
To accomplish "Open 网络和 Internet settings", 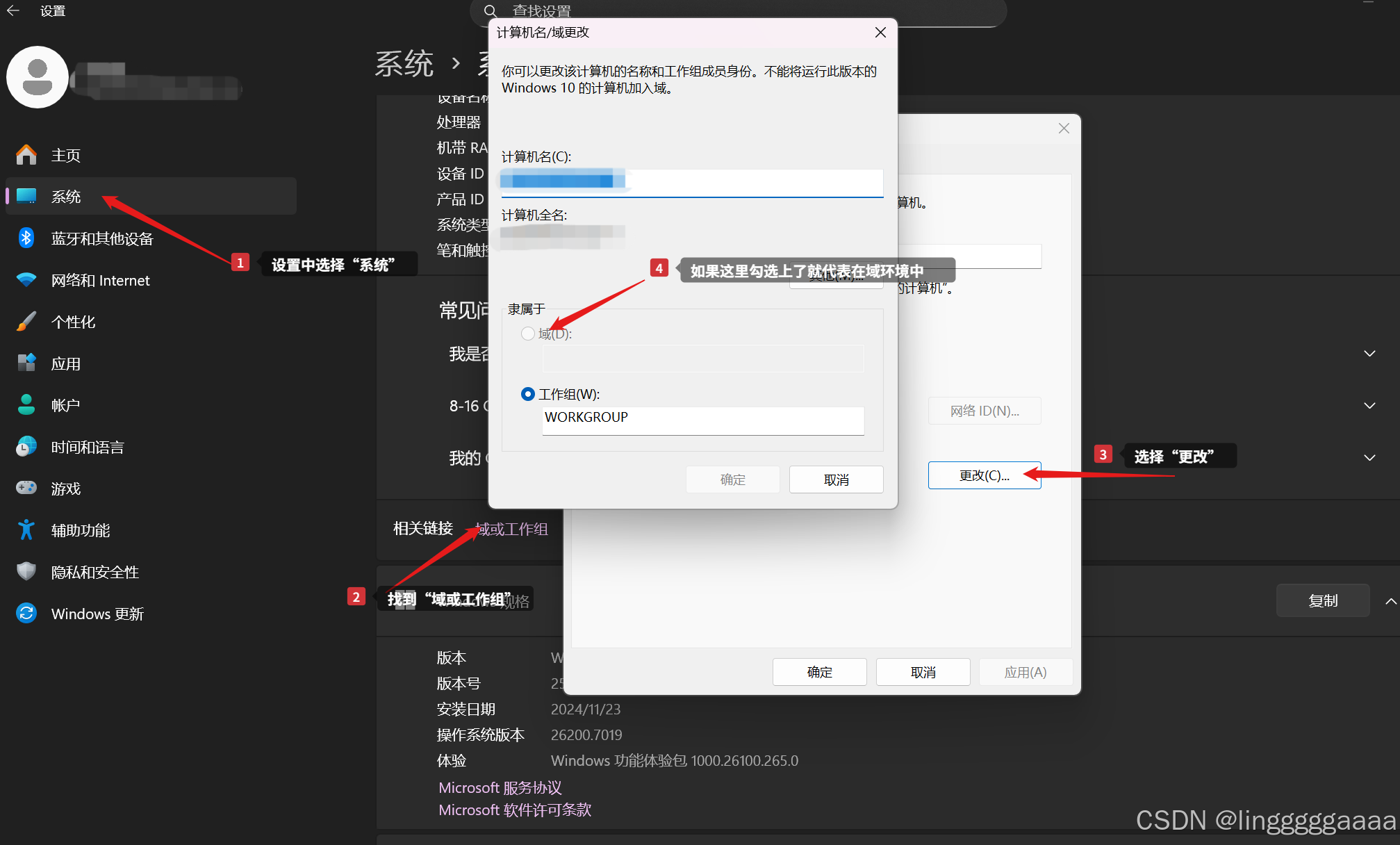I will click(x=100, y=280).
